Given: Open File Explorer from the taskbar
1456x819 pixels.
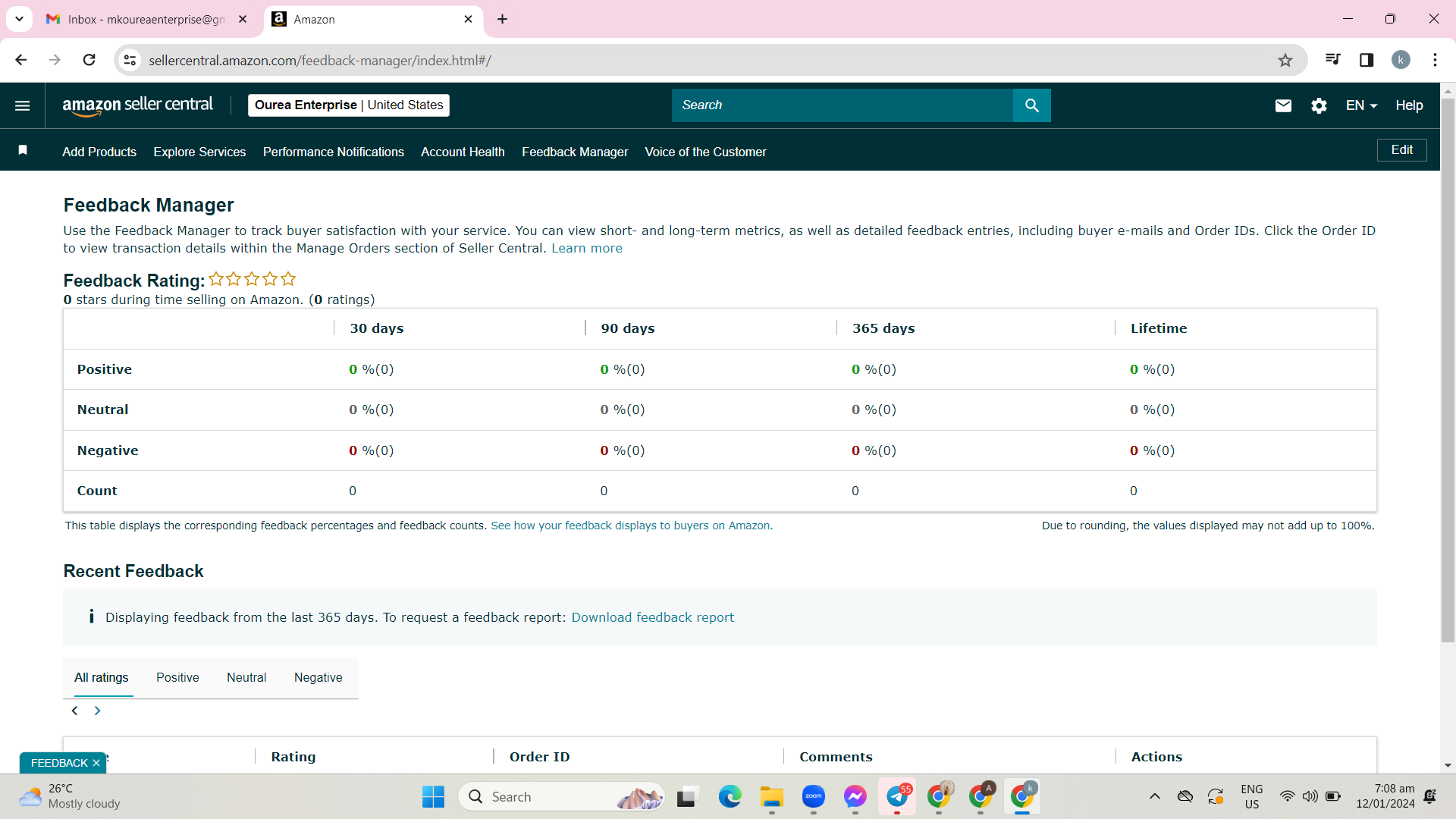Looking at the screenshot, I should point(771,797).
